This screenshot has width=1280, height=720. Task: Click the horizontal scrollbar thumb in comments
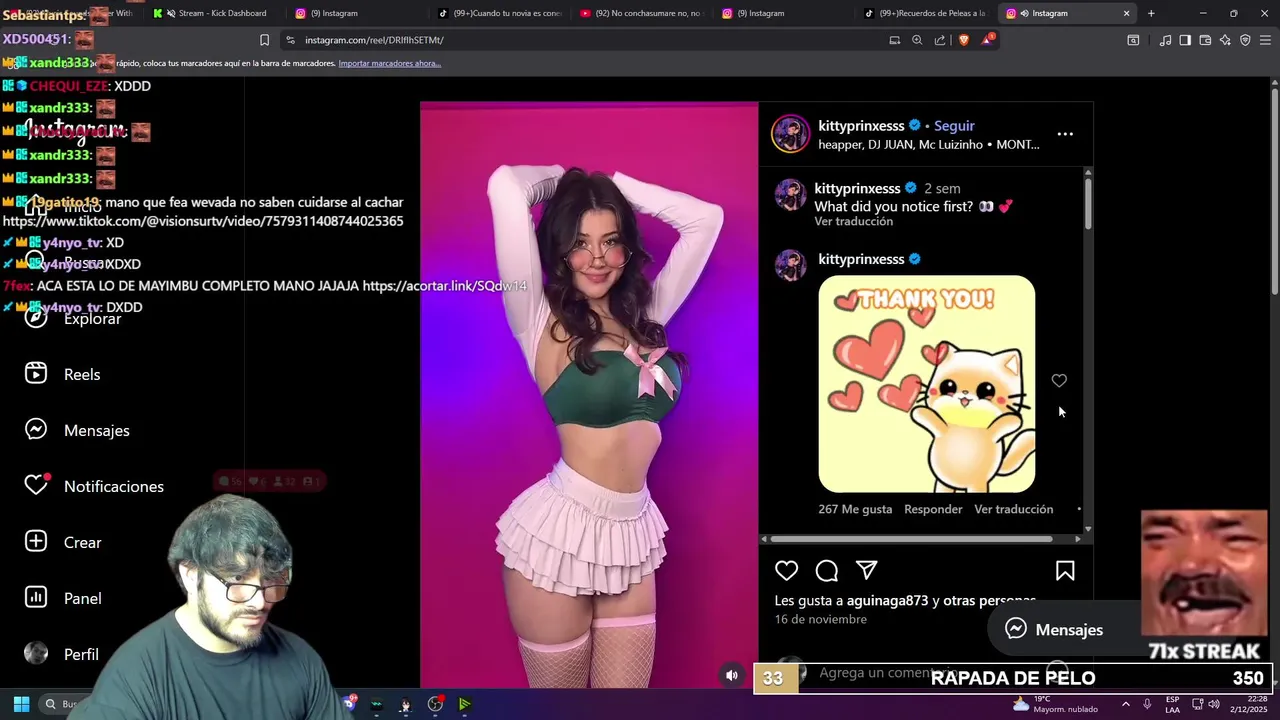click(912, 539)
